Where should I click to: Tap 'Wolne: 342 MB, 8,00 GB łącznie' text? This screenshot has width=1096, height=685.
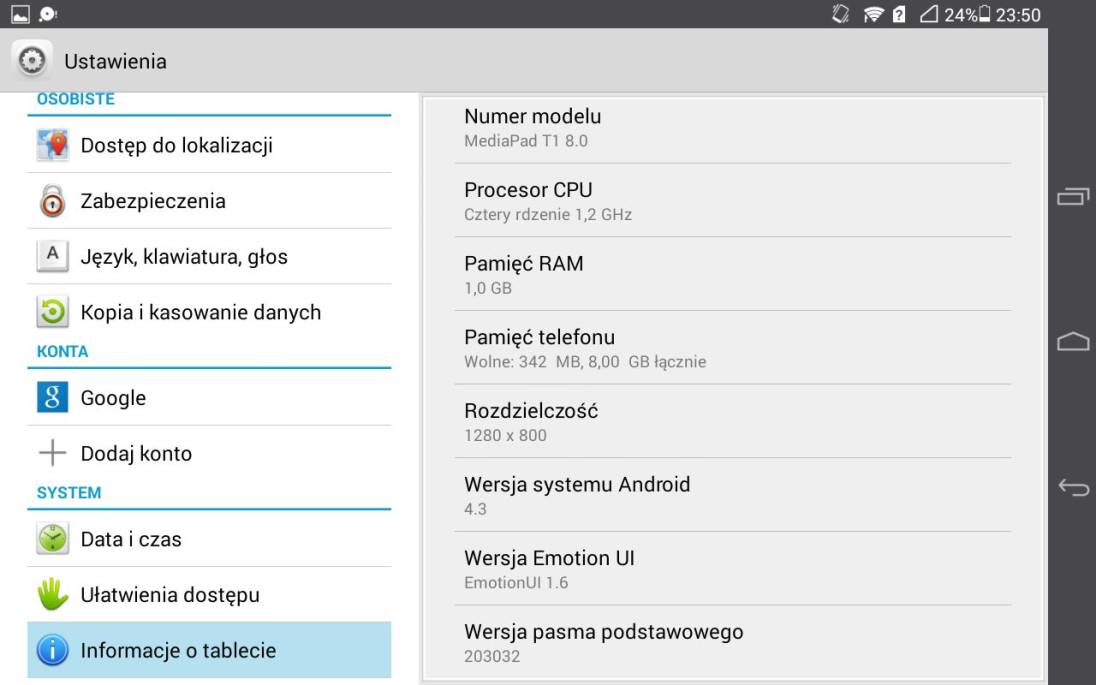[585, 362]
